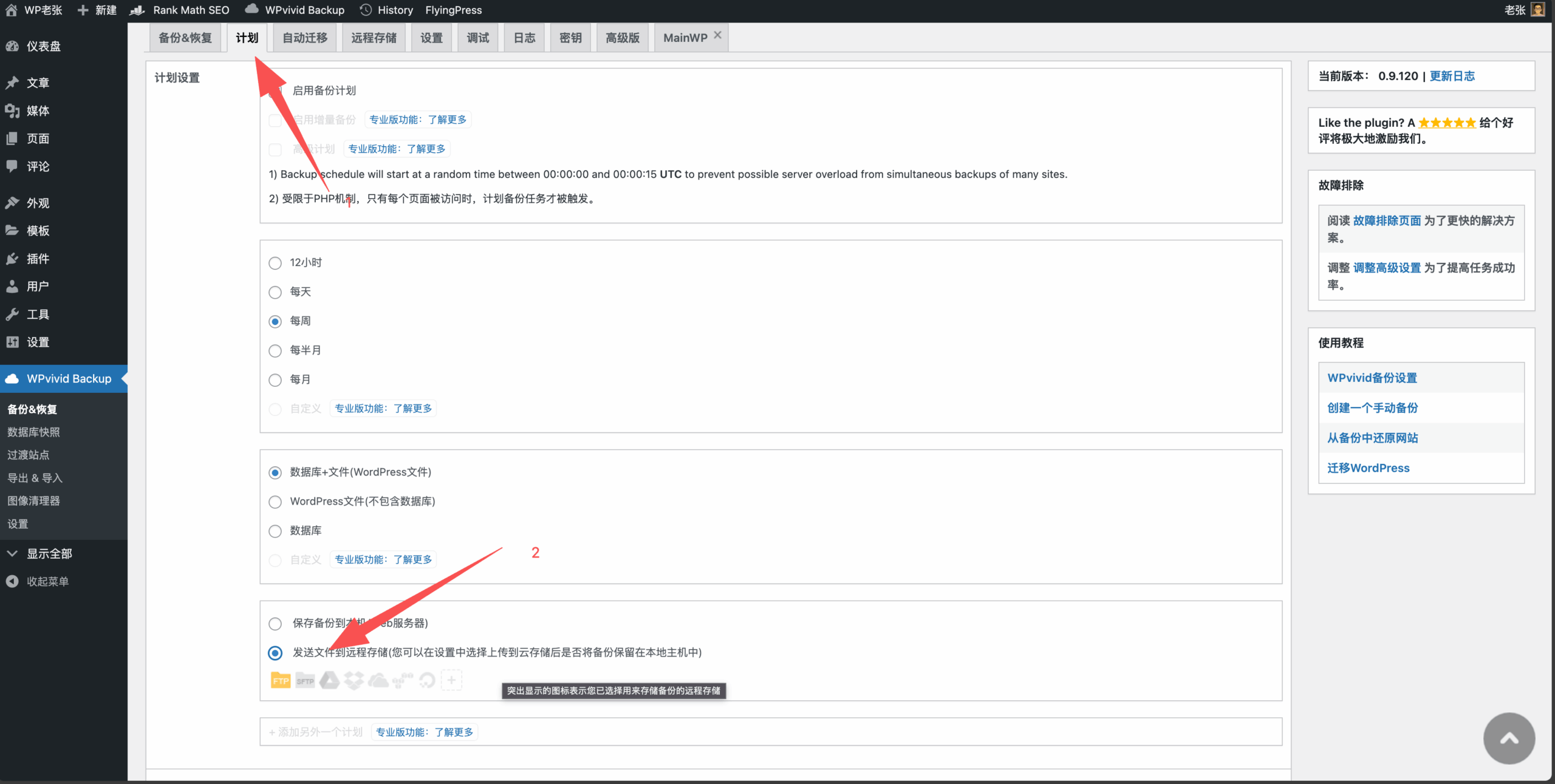
Task: Open the 更新日志 link
Action: (1452, 76)
